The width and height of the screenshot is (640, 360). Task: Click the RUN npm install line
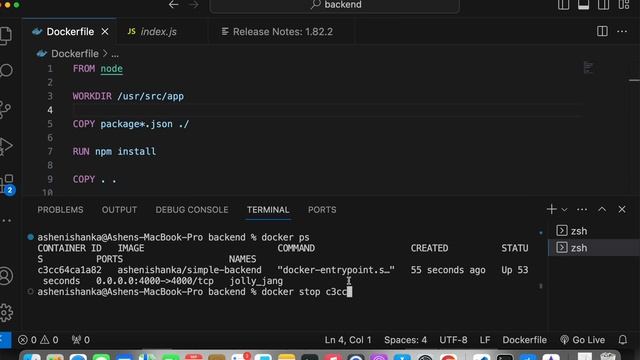(x=114, y=151)
